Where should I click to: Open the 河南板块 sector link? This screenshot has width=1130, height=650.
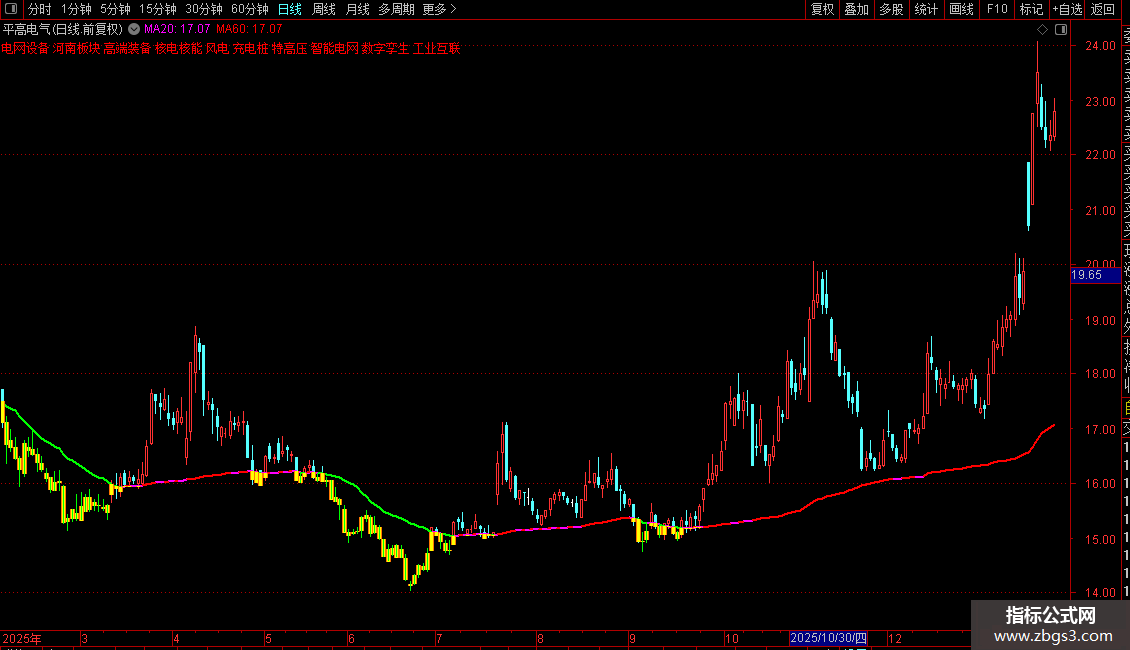76,48
